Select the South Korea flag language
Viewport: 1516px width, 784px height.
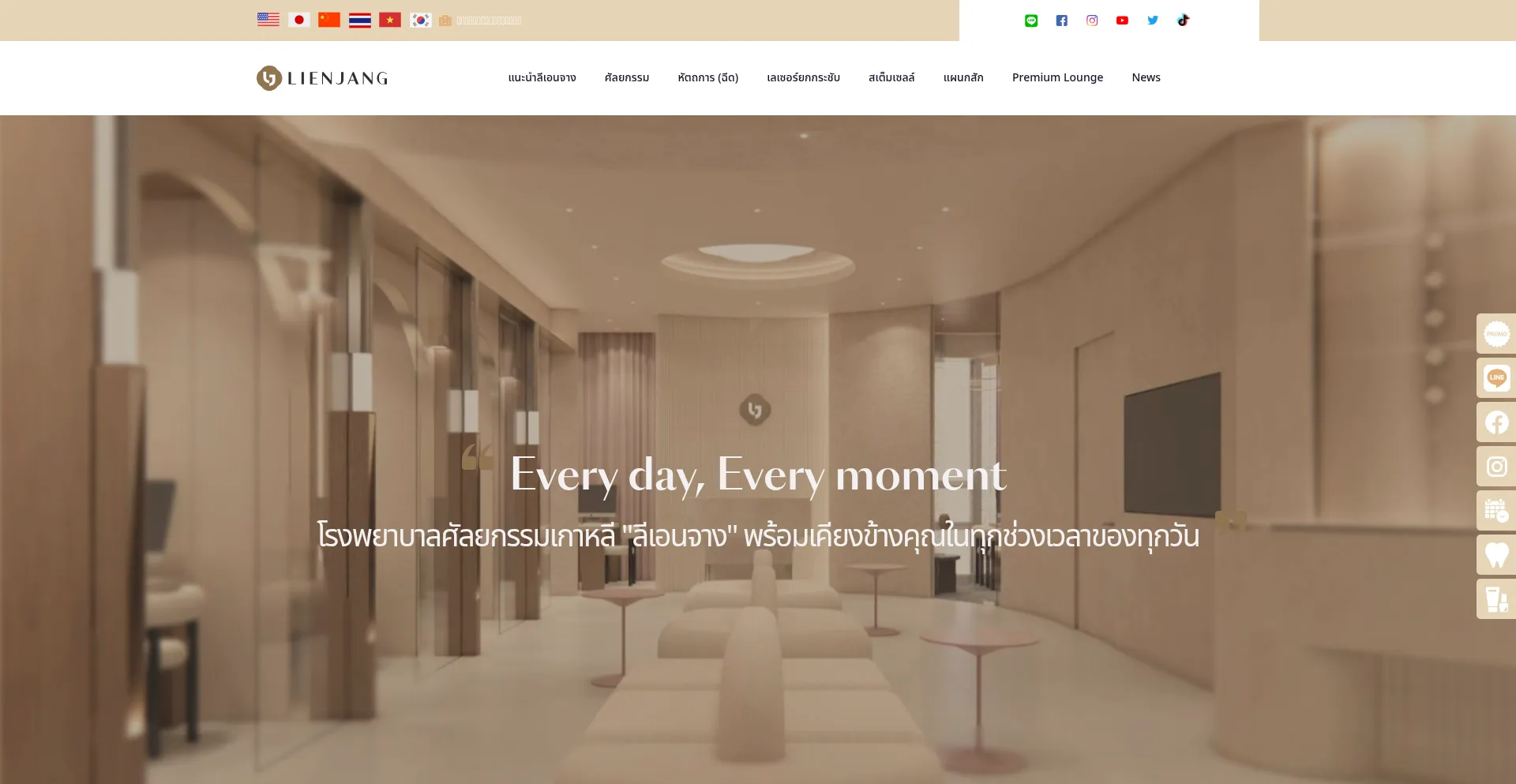pyautogui.click(x=420, y=20)
